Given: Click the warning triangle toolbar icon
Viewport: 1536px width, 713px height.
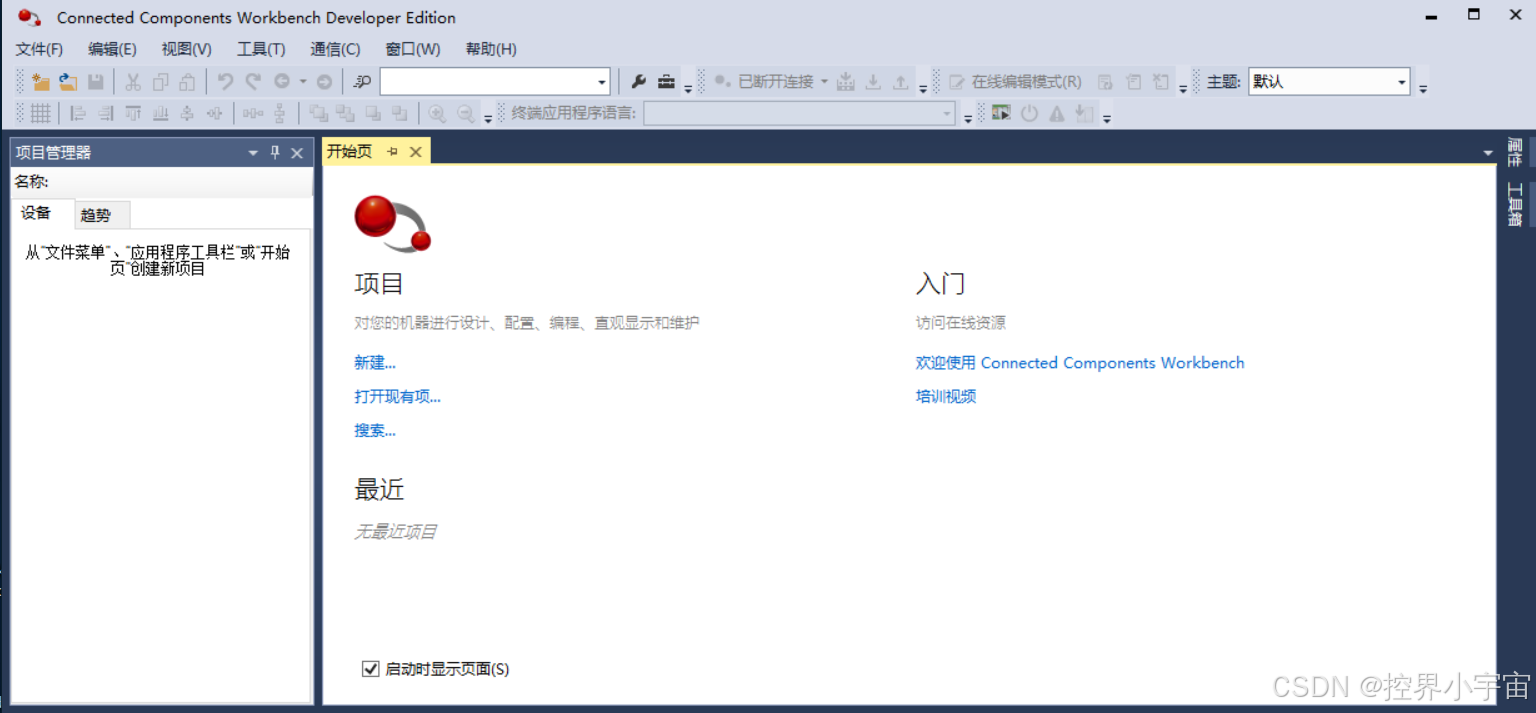Looking at the screenshot, I should click(x=1057, y=113).
